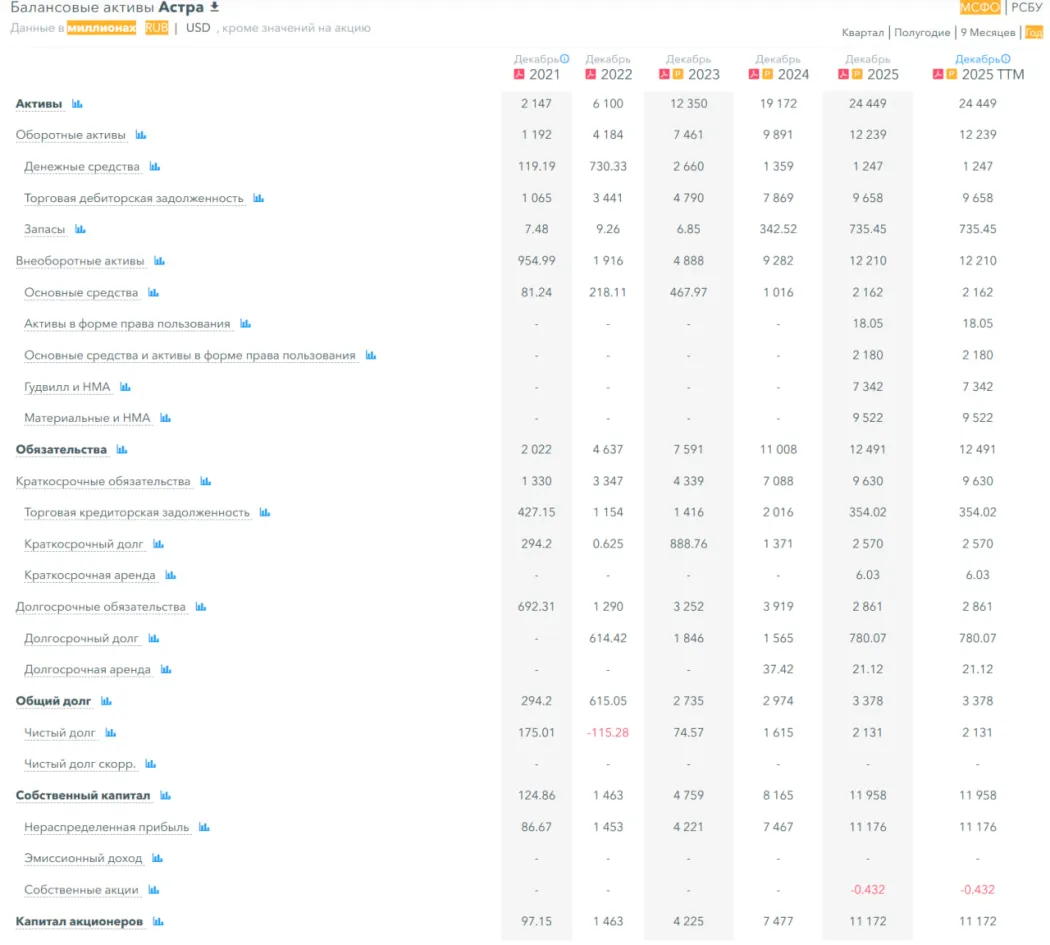Download the Астра balance sheet data
The height and width of the screenshot is (945, 1050).
(214, 8)
